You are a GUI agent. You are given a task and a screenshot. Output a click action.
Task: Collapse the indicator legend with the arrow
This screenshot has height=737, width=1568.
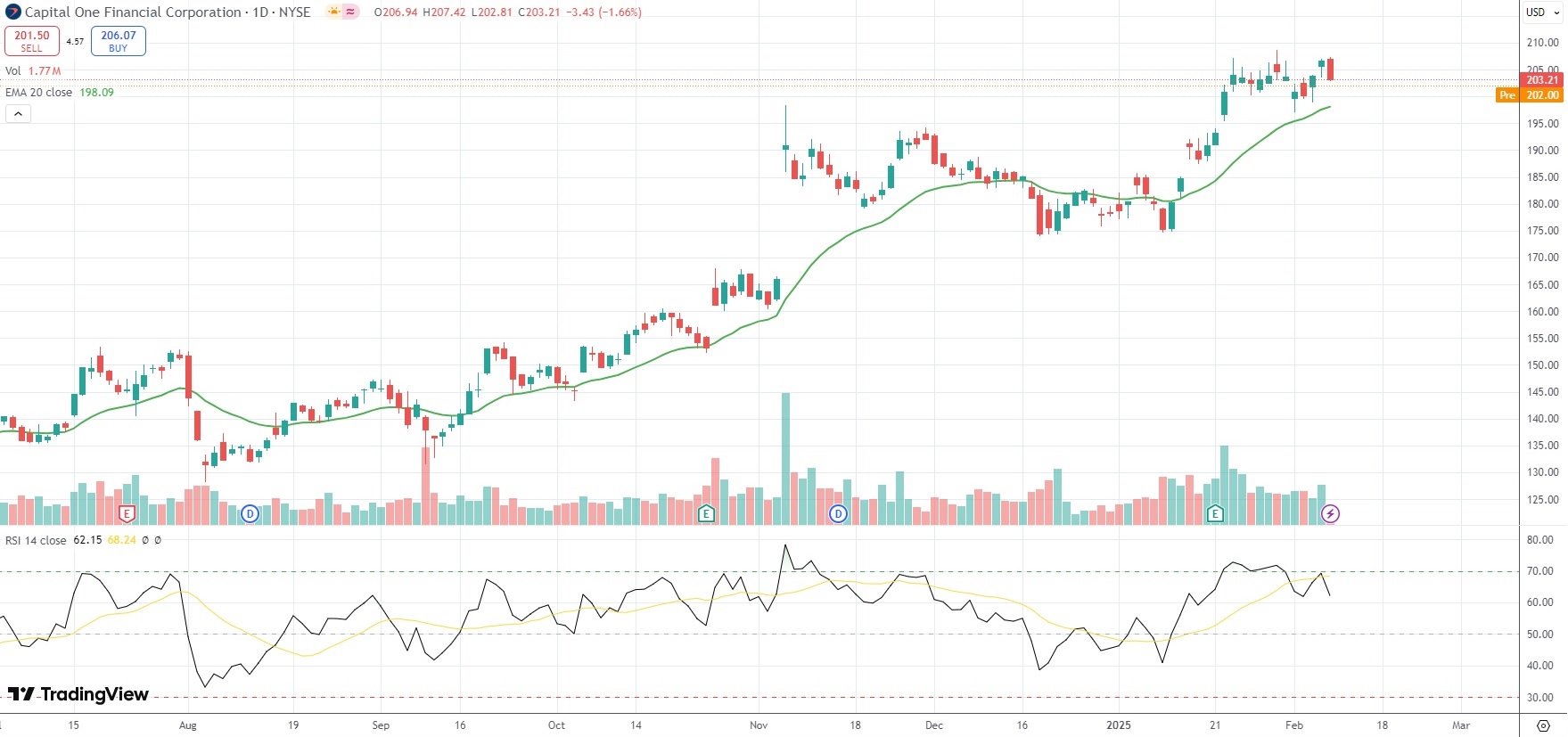pyautogui.click(x=18, y=113)
